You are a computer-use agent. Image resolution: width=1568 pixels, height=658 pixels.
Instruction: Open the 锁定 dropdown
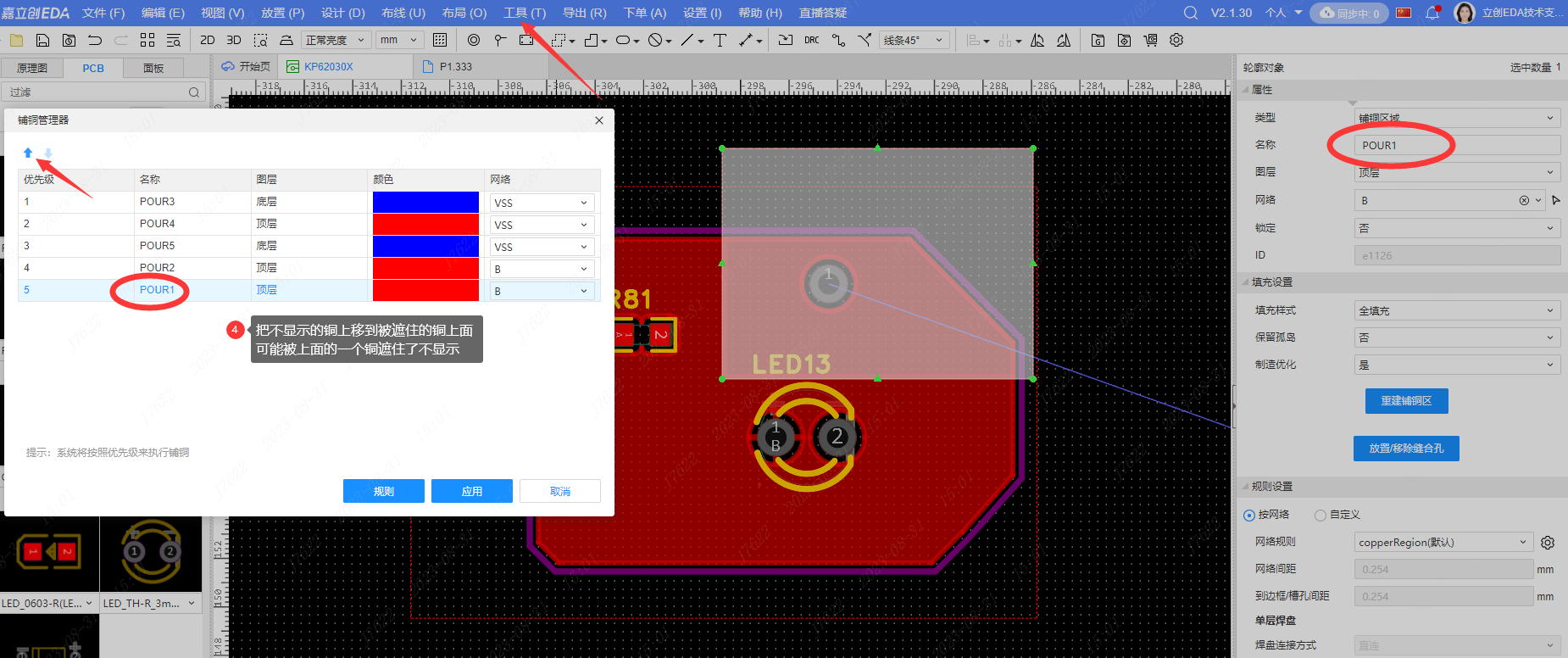(x=1457, y=228)
